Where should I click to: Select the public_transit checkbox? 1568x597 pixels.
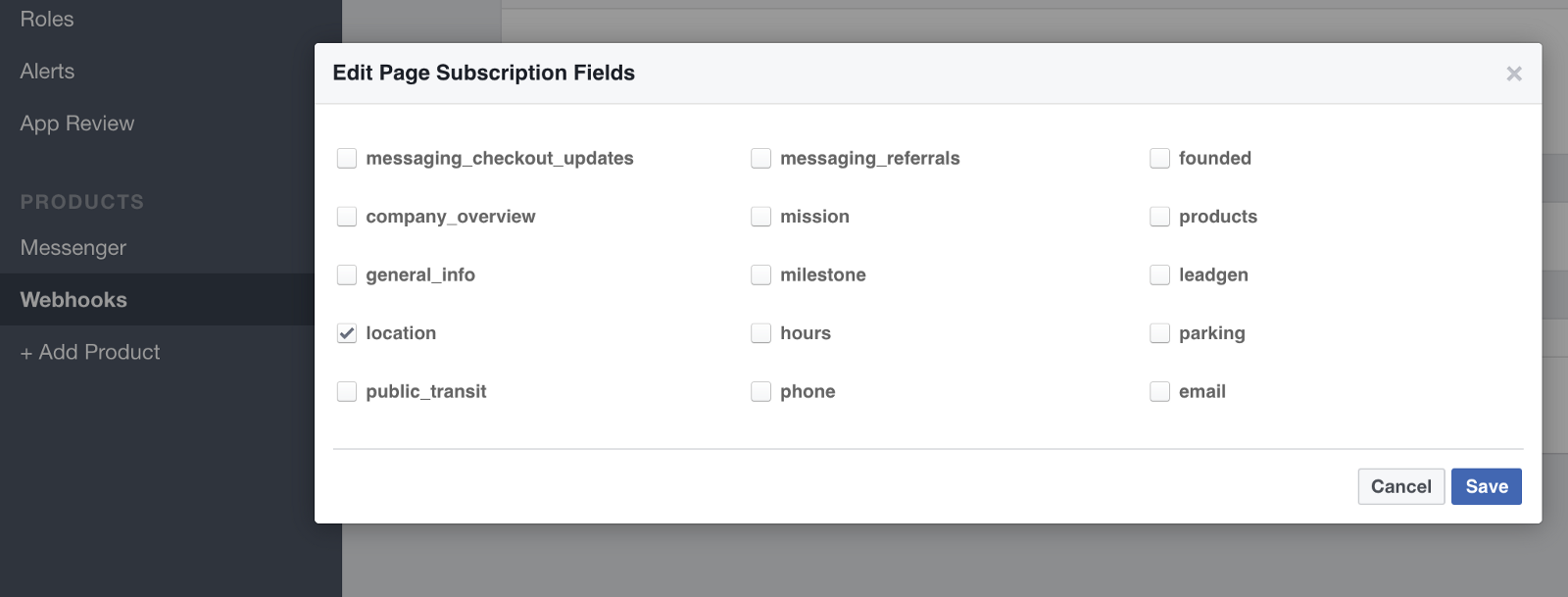tap(347, 392)
